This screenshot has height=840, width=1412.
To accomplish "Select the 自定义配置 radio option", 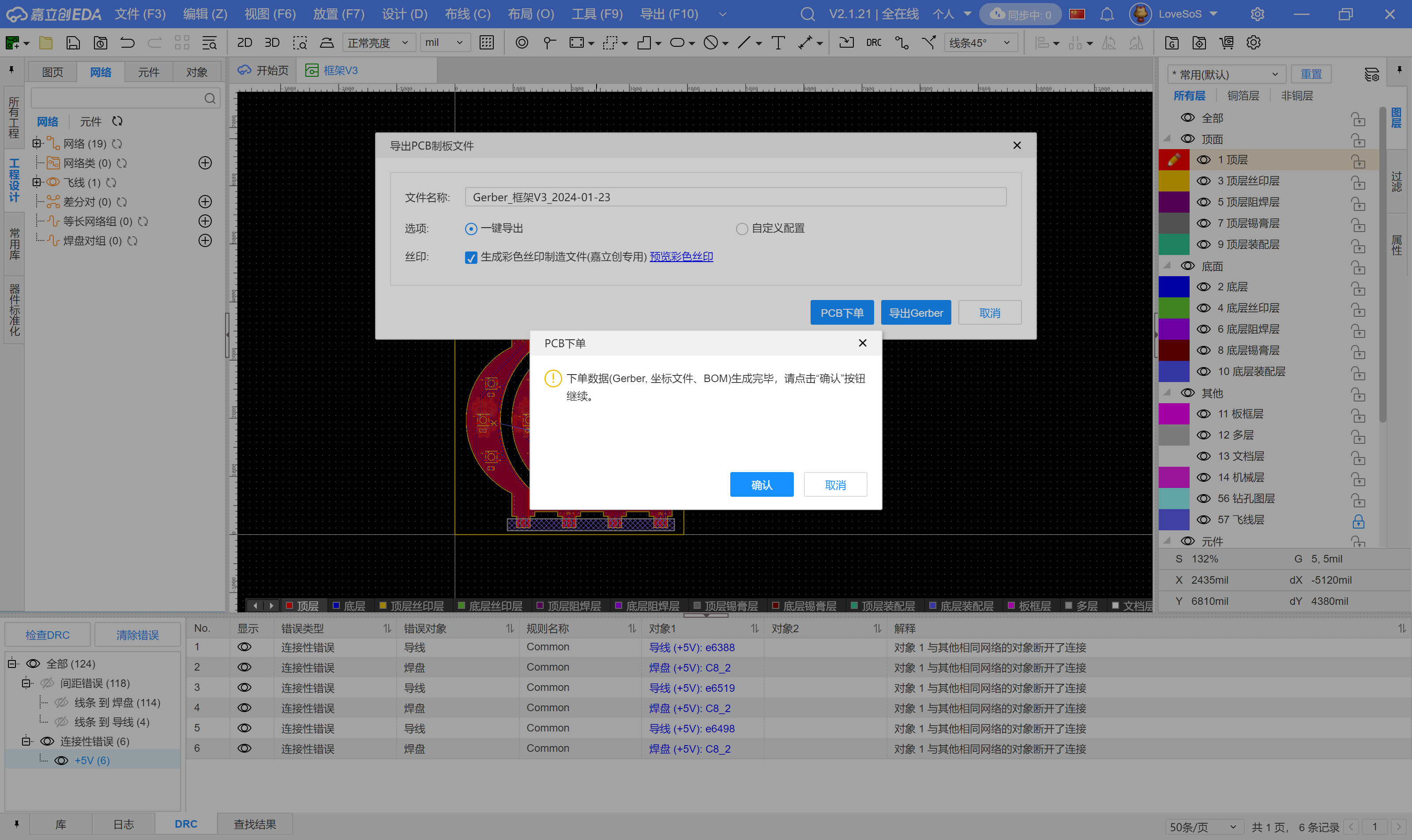I will click(742, 229).
